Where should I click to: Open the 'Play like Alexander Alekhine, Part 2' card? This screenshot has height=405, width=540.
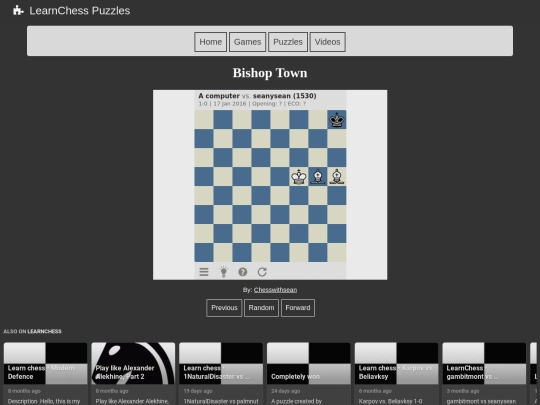pos(133,374)
